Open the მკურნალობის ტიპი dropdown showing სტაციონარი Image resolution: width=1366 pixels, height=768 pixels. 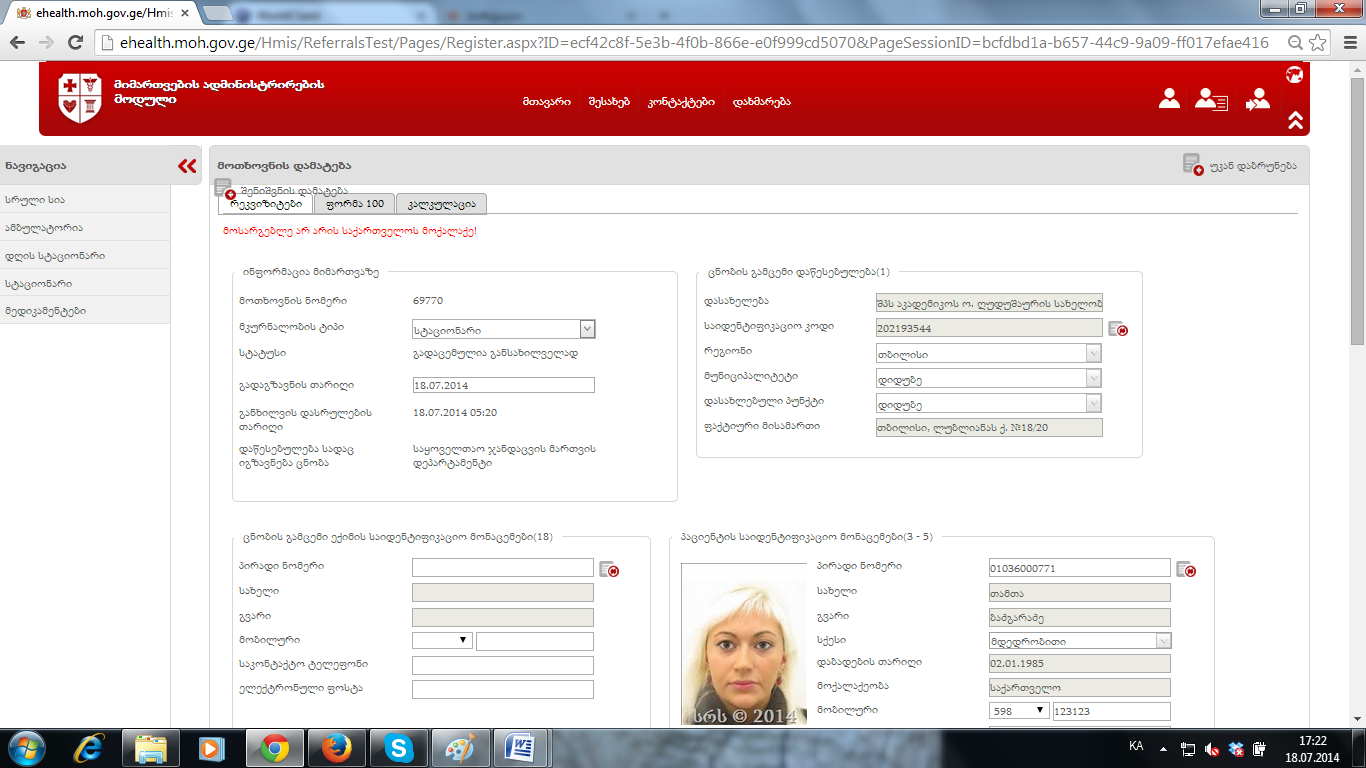click(587, 329)
